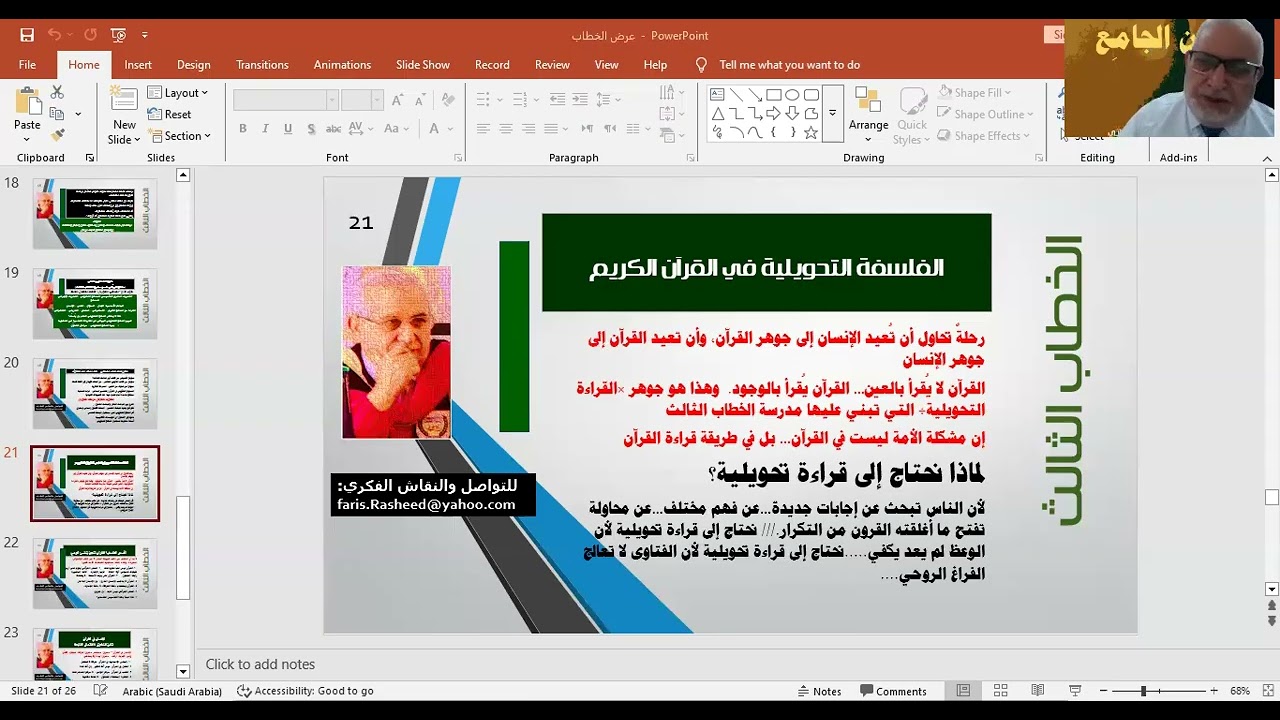This screenshot has width=1280, height=720.
Task: Click the Add-ins button
Action: 1179,157
